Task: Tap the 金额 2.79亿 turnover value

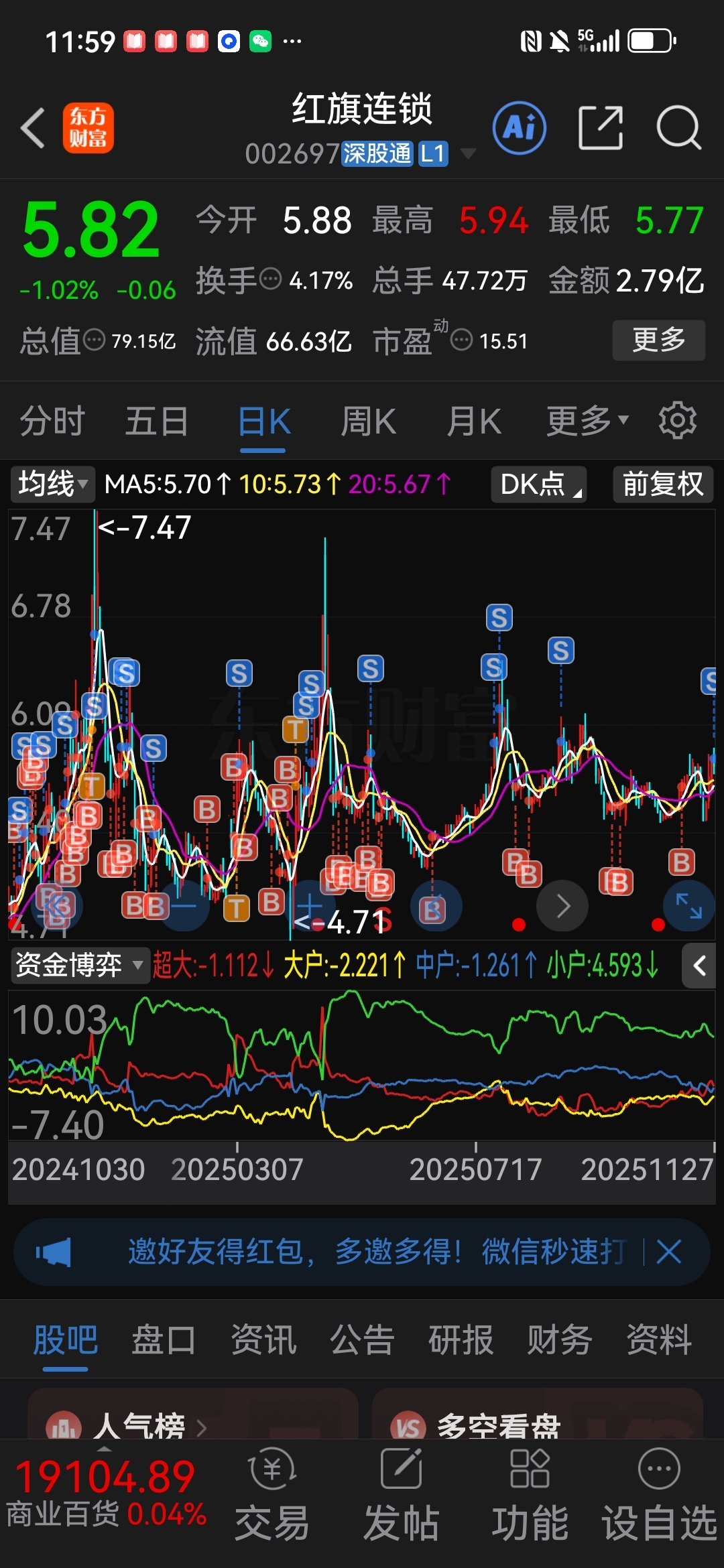Action: point(626,280)
